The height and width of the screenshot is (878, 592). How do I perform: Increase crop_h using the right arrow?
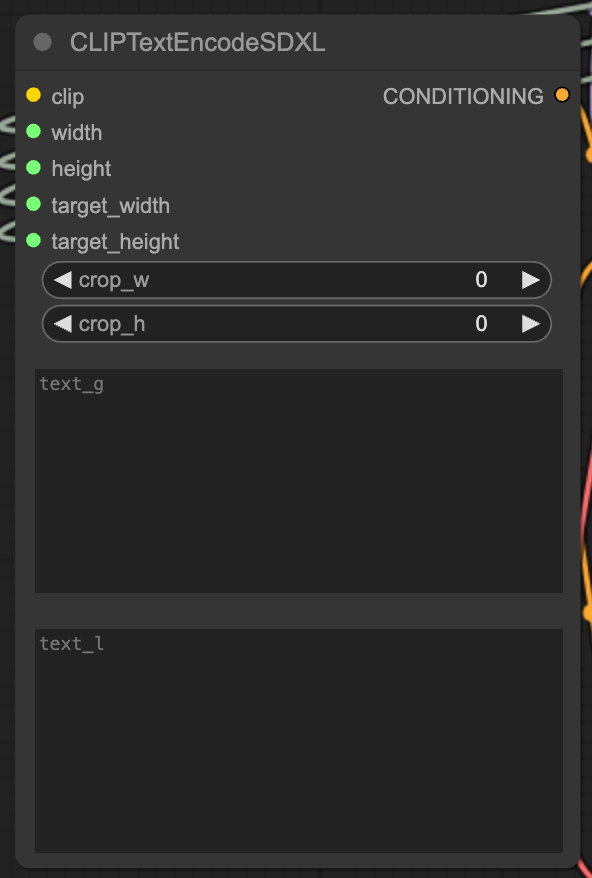point(531,324)
